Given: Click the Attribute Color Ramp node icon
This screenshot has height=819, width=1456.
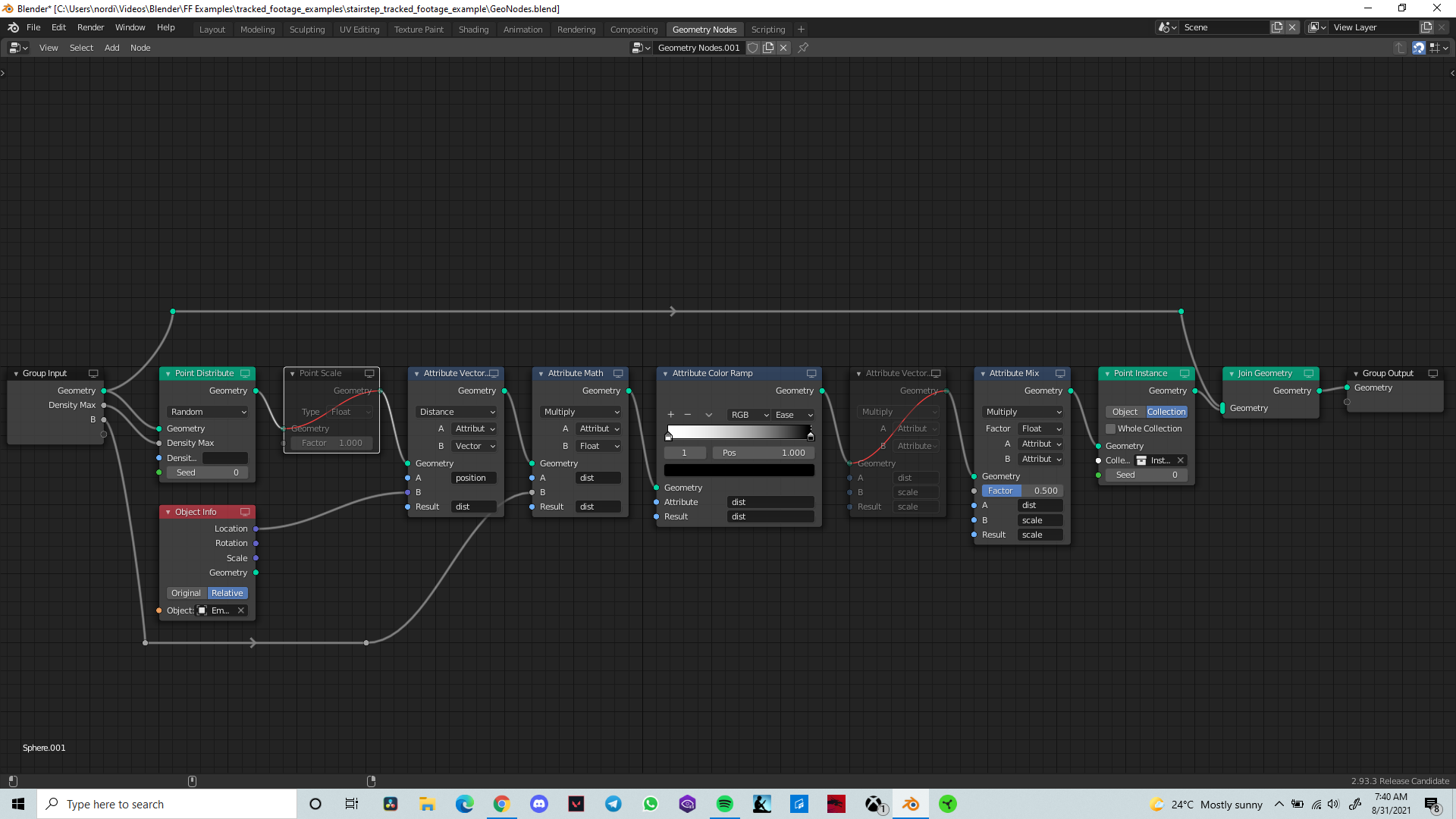Looking at the screenshot, I should click(x=810, y=372).
